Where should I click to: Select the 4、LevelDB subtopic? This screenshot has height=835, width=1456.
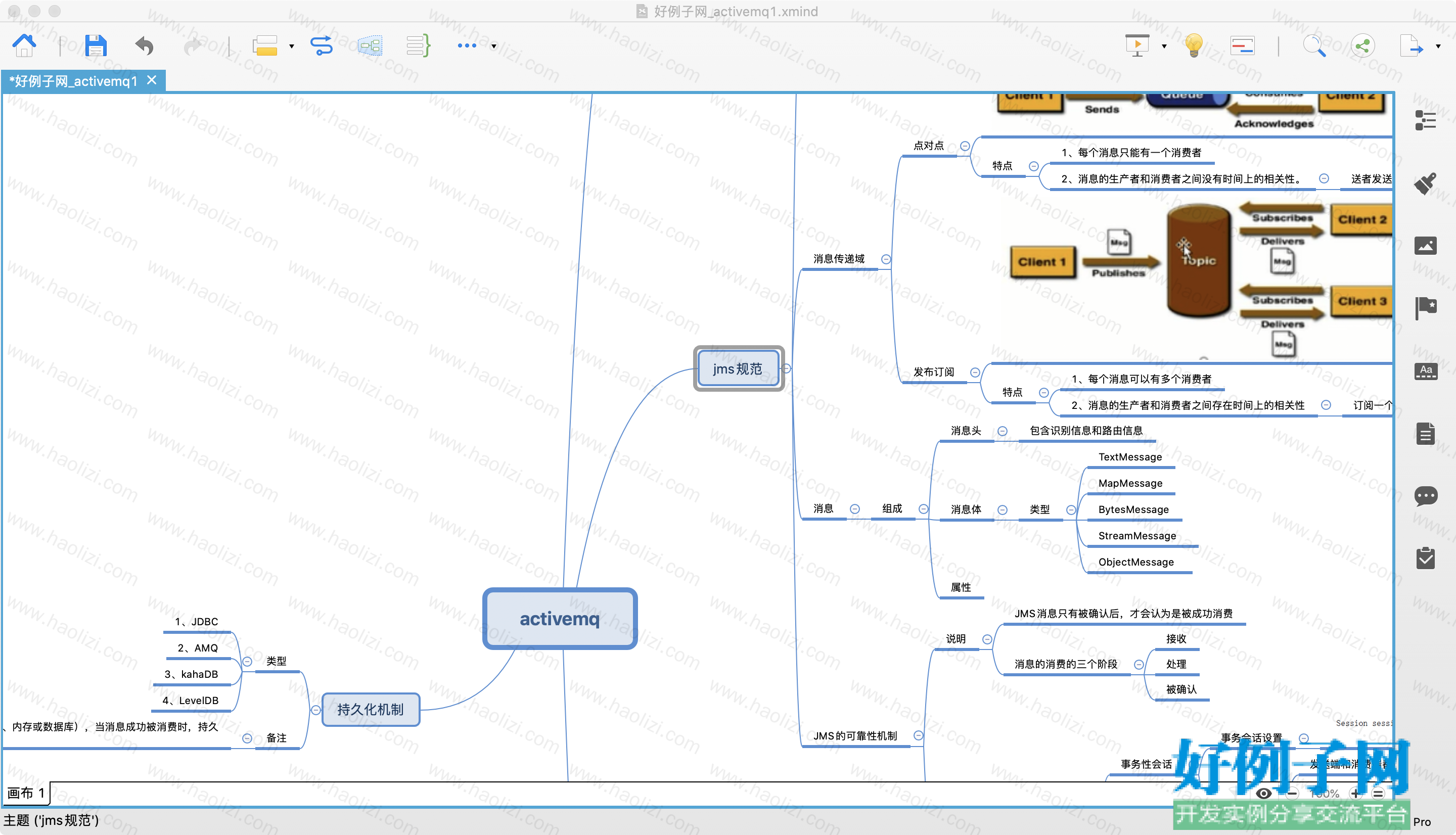tap(191, 701)
